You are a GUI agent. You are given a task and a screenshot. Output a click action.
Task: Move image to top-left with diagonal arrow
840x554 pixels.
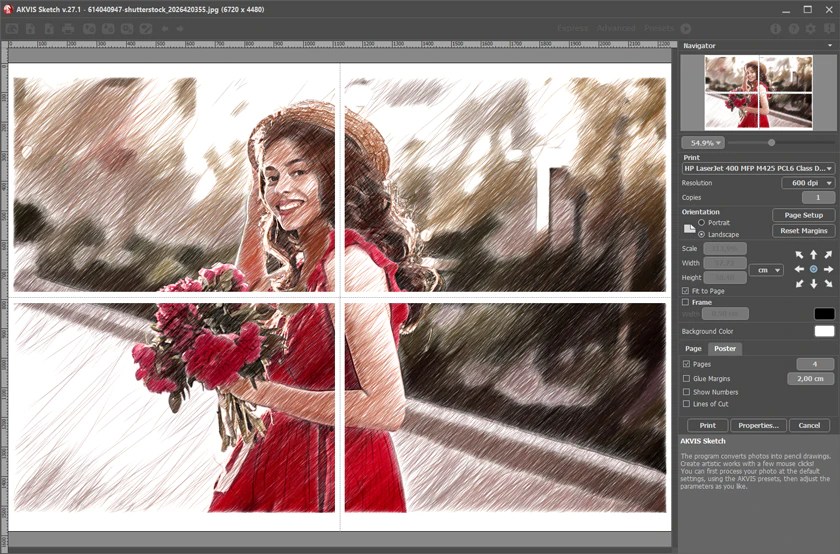[799, 255]
